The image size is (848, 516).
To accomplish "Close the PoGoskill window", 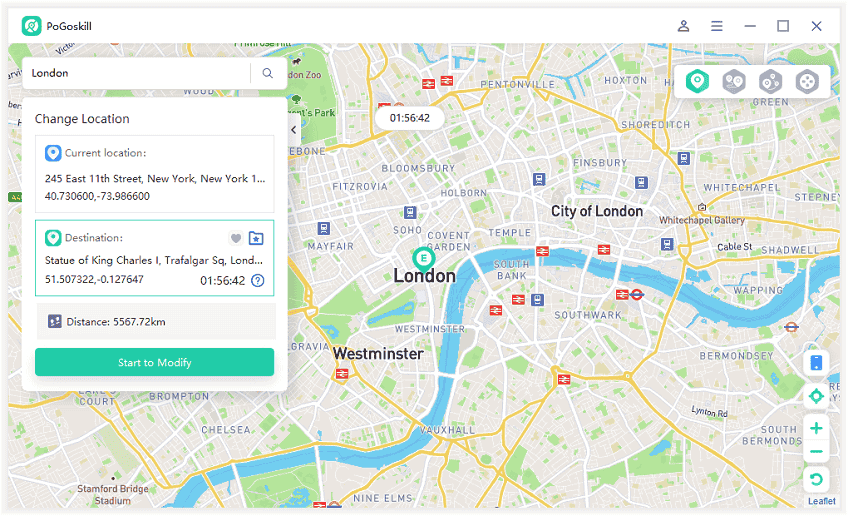I will 817,26.
